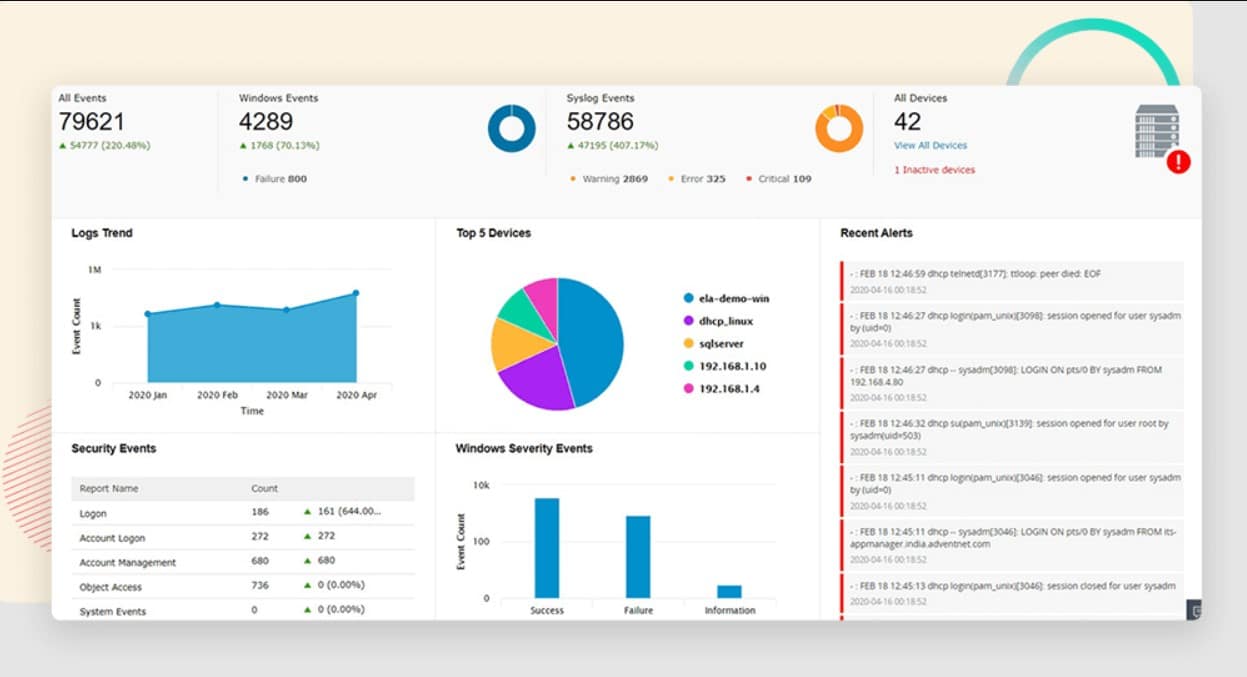Click the chat icon at bottom right corner
The image size is (1247, 677).
click(1194, 609)
